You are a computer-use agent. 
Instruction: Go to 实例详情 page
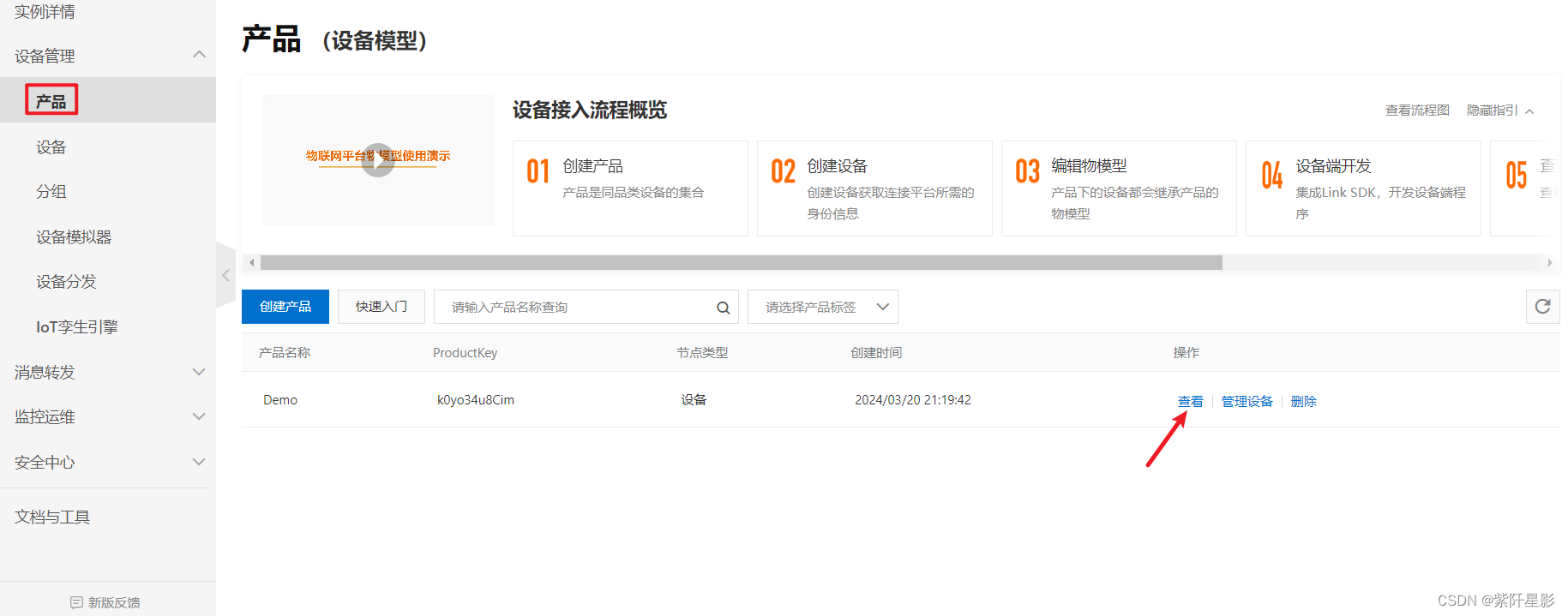45,12
